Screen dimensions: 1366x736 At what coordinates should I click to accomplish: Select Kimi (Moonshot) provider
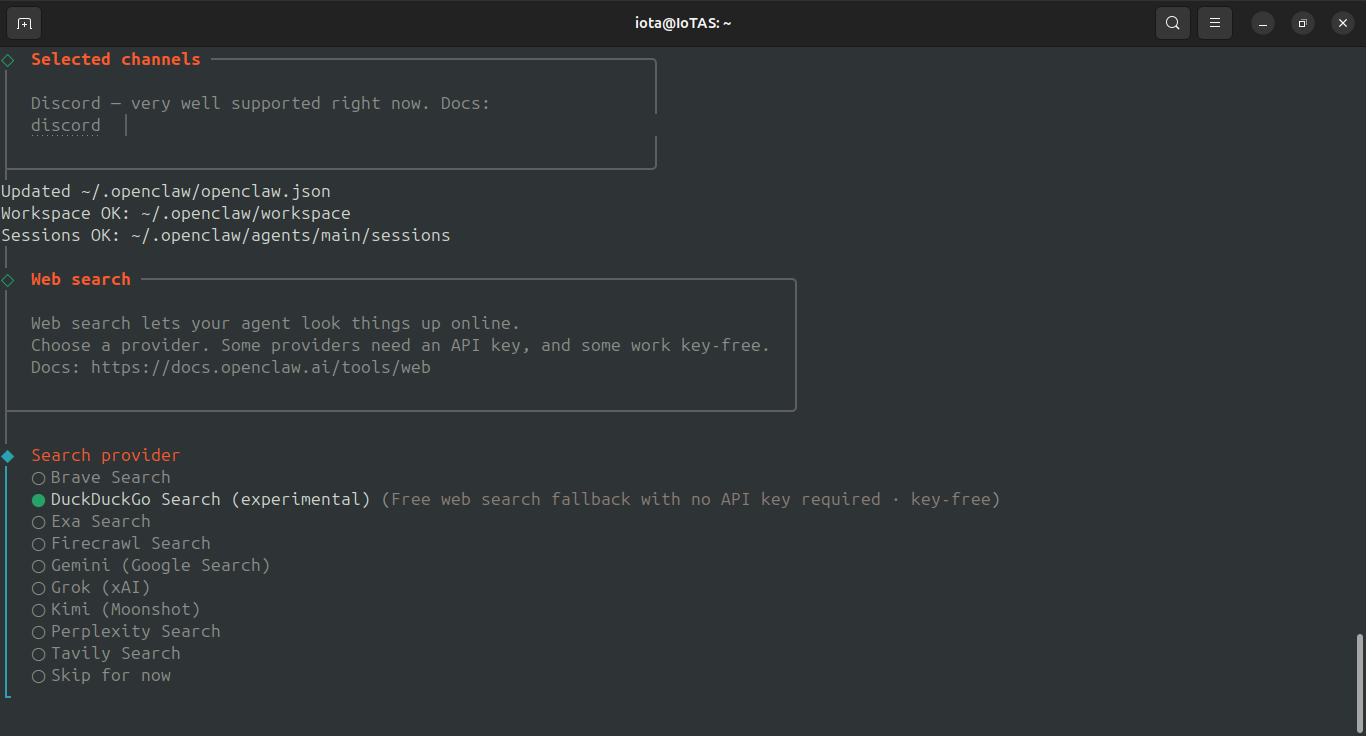pyautogui.click(x=116, y=609)
